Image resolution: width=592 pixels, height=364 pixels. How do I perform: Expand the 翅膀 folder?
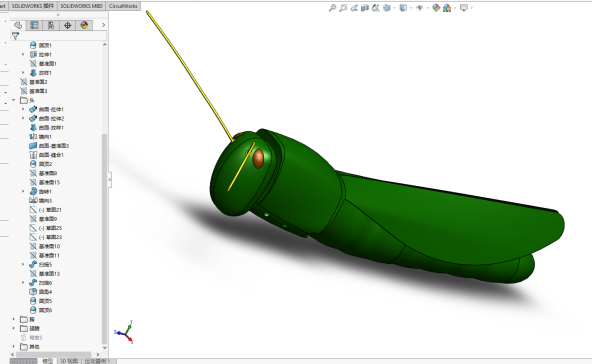[x=14, y=328]
